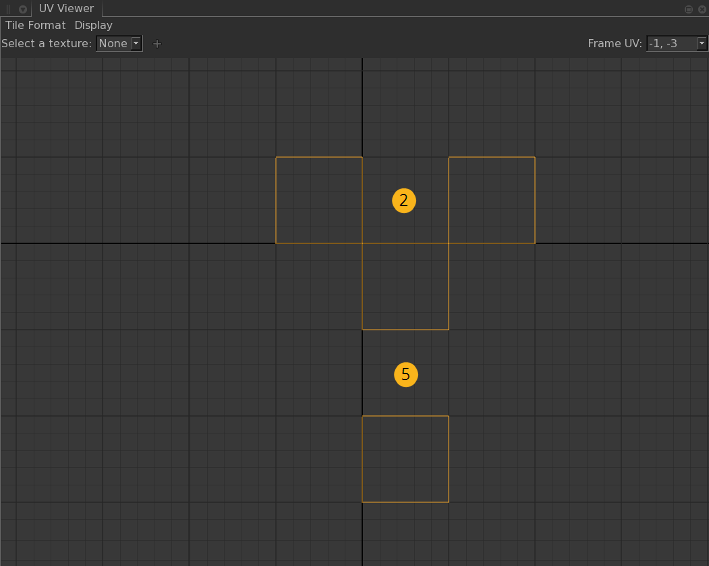Click the UV origin where black axes cross
Viewport: 709px width, 566px height.
tap(362, 243)
